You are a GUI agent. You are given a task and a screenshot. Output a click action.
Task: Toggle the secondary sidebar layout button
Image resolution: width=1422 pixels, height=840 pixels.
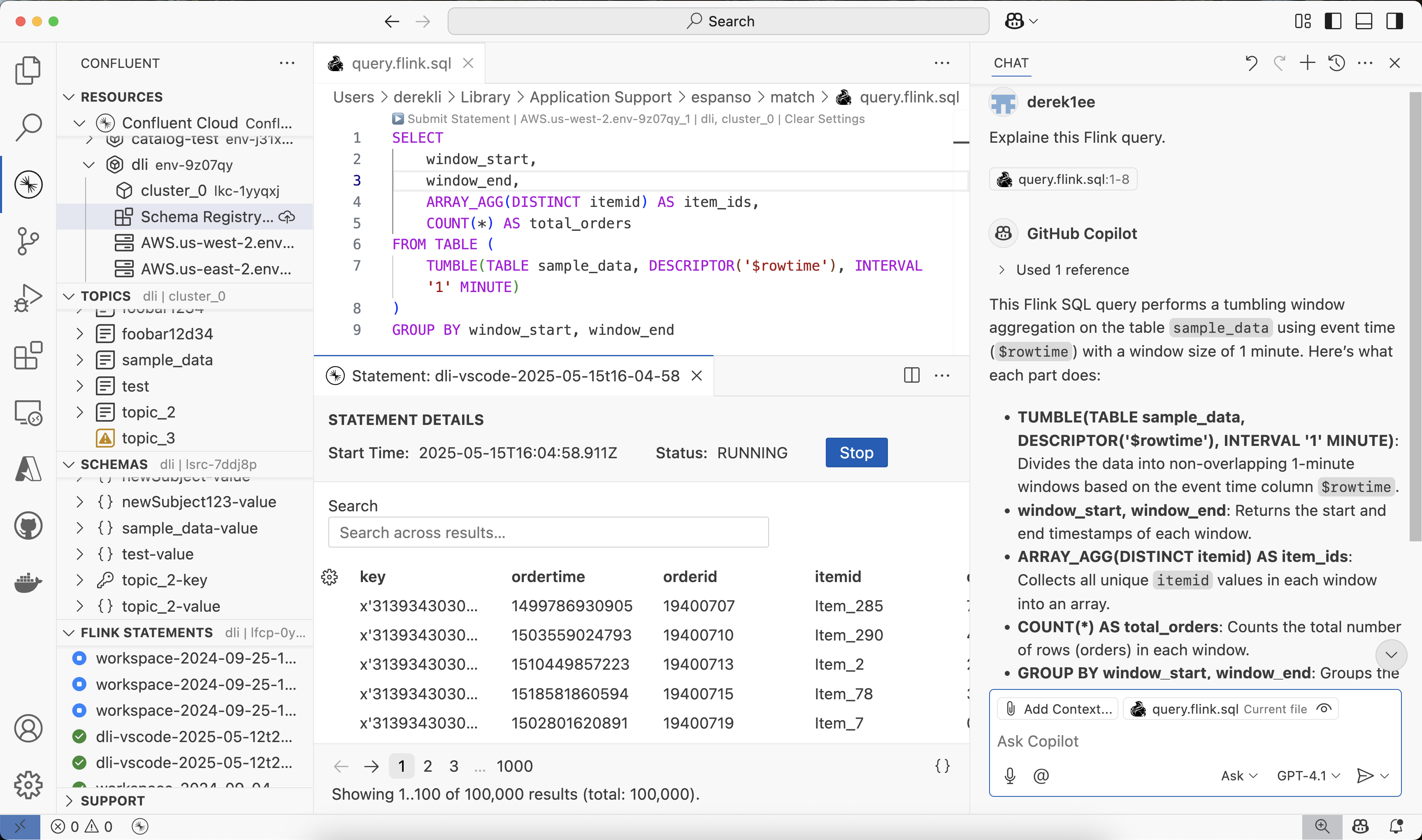click(x=1394, y=21)
